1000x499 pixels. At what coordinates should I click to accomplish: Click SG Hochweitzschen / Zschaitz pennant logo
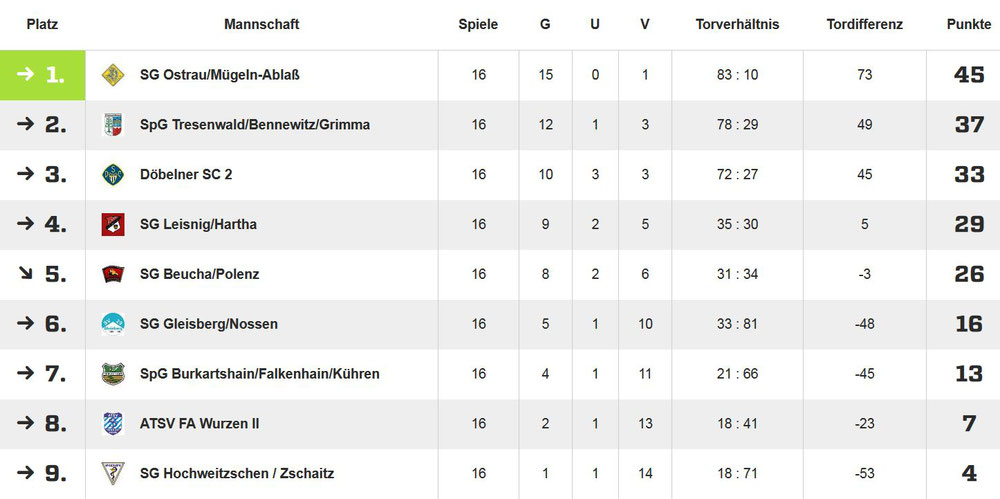point(113,473)
